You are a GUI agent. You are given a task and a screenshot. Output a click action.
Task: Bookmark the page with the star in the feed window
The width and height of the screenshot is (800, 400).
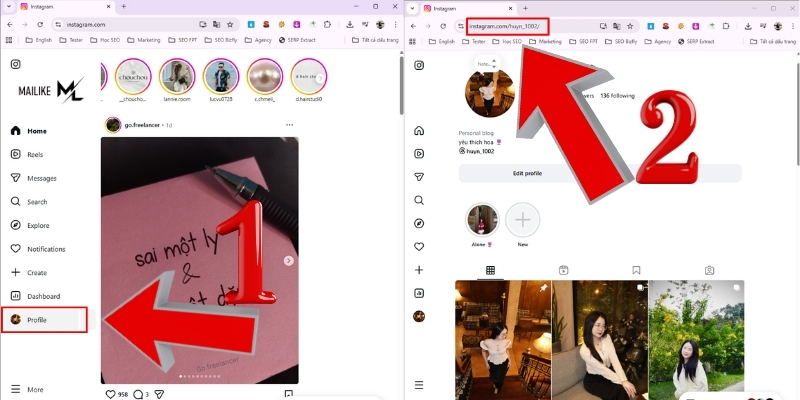pos(230,24)
